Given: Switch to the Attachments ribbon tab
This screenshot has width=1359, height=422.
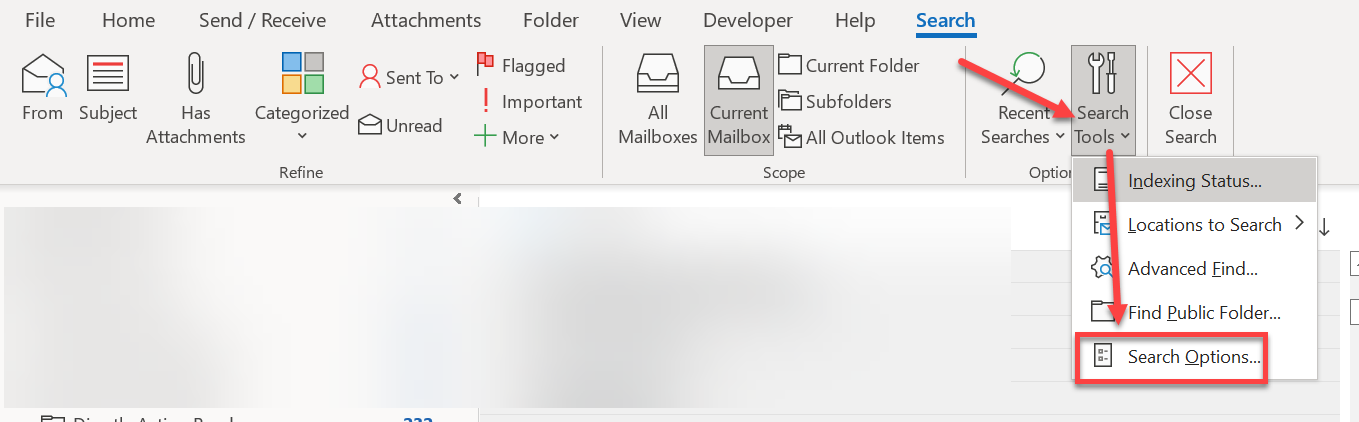Looking at the screenshot, I should tap(426, 20).
